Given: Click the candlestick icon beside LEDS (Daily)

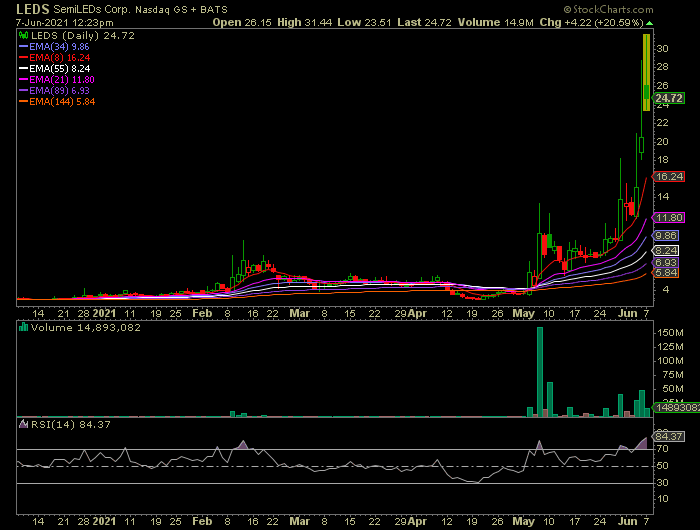Looking at the screenshot, I should pyautogui.click(x=23, y=35).
